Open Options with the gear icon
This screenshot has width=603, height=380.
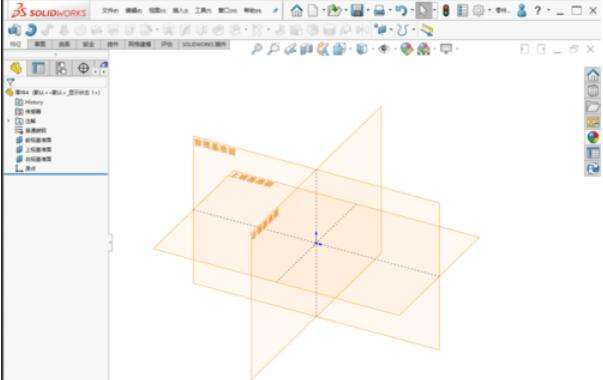tap(478, 10)
